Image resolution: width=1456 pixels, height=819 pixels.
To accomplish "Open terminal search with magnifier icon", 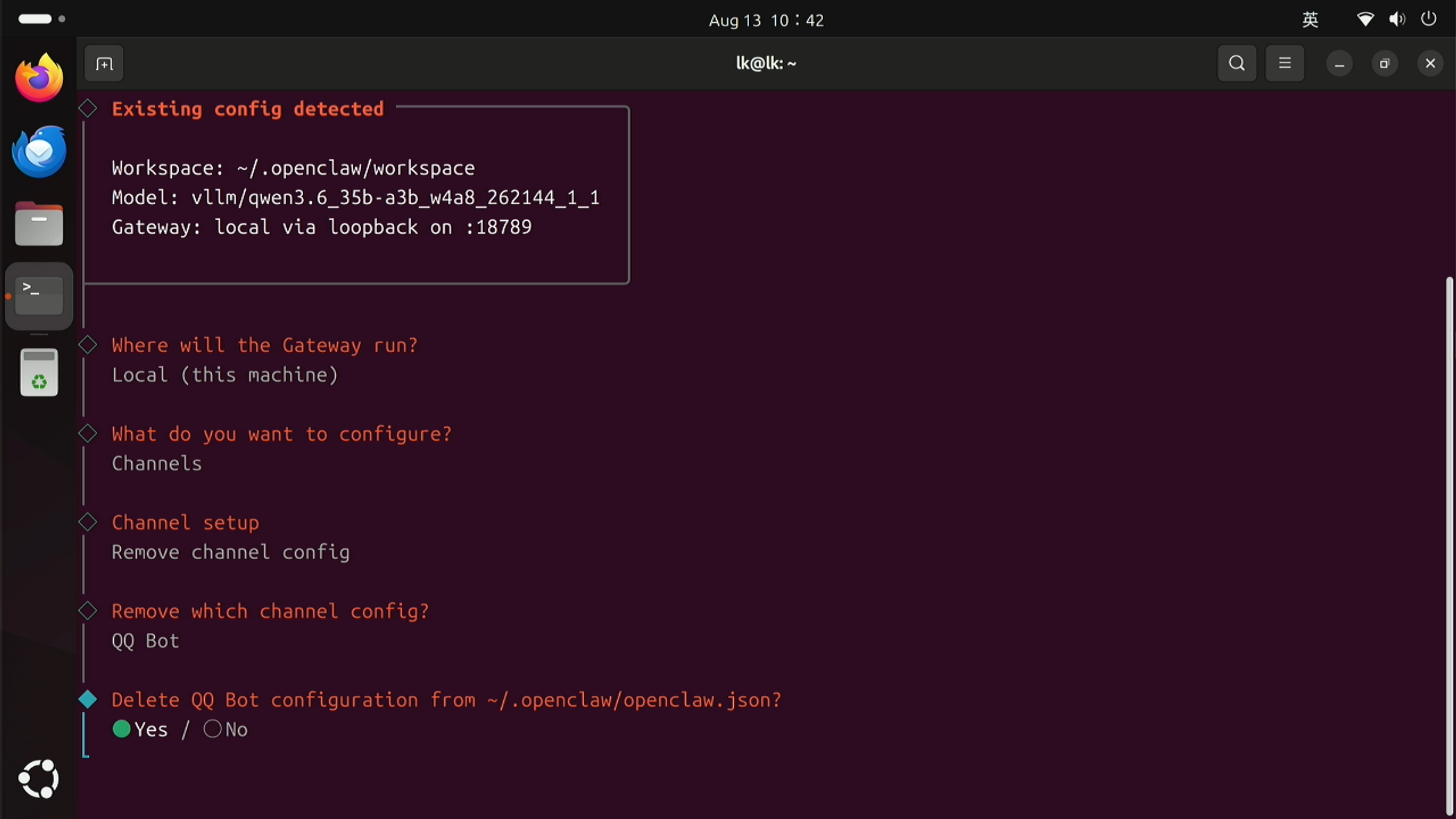I will pos(1237,63).
